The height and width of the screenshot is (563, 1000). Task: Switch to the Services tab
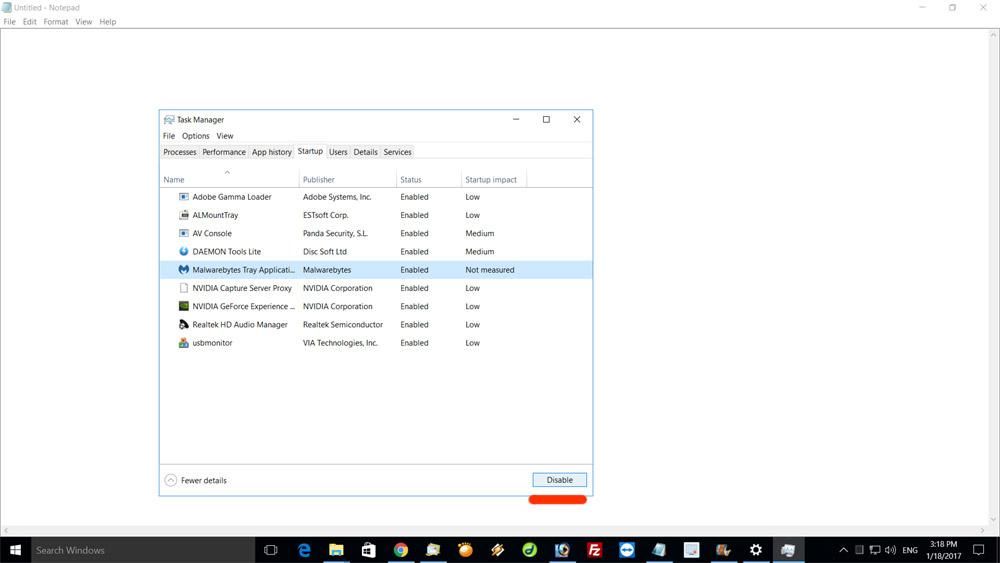pyautogui.click(x=397, y=152)
